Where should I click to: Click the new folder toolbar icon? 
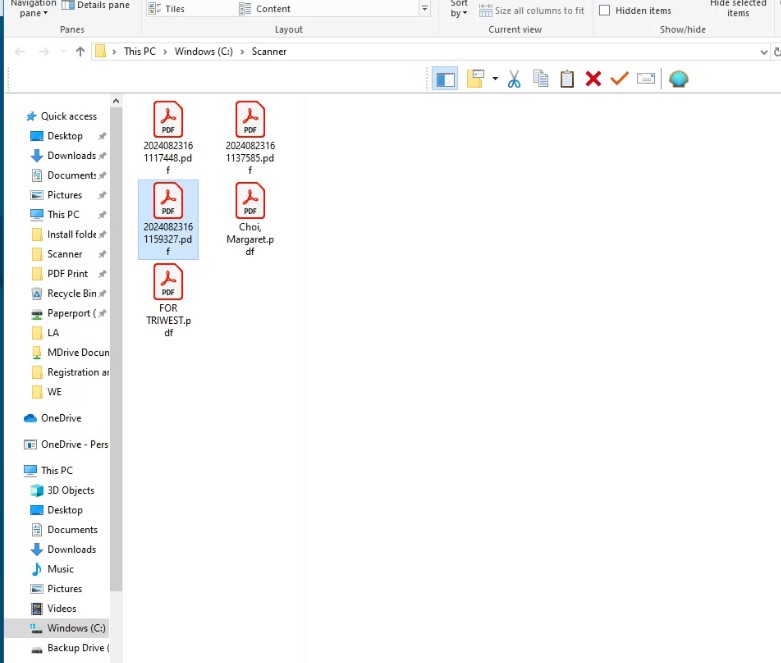click(x=475, y=79)
